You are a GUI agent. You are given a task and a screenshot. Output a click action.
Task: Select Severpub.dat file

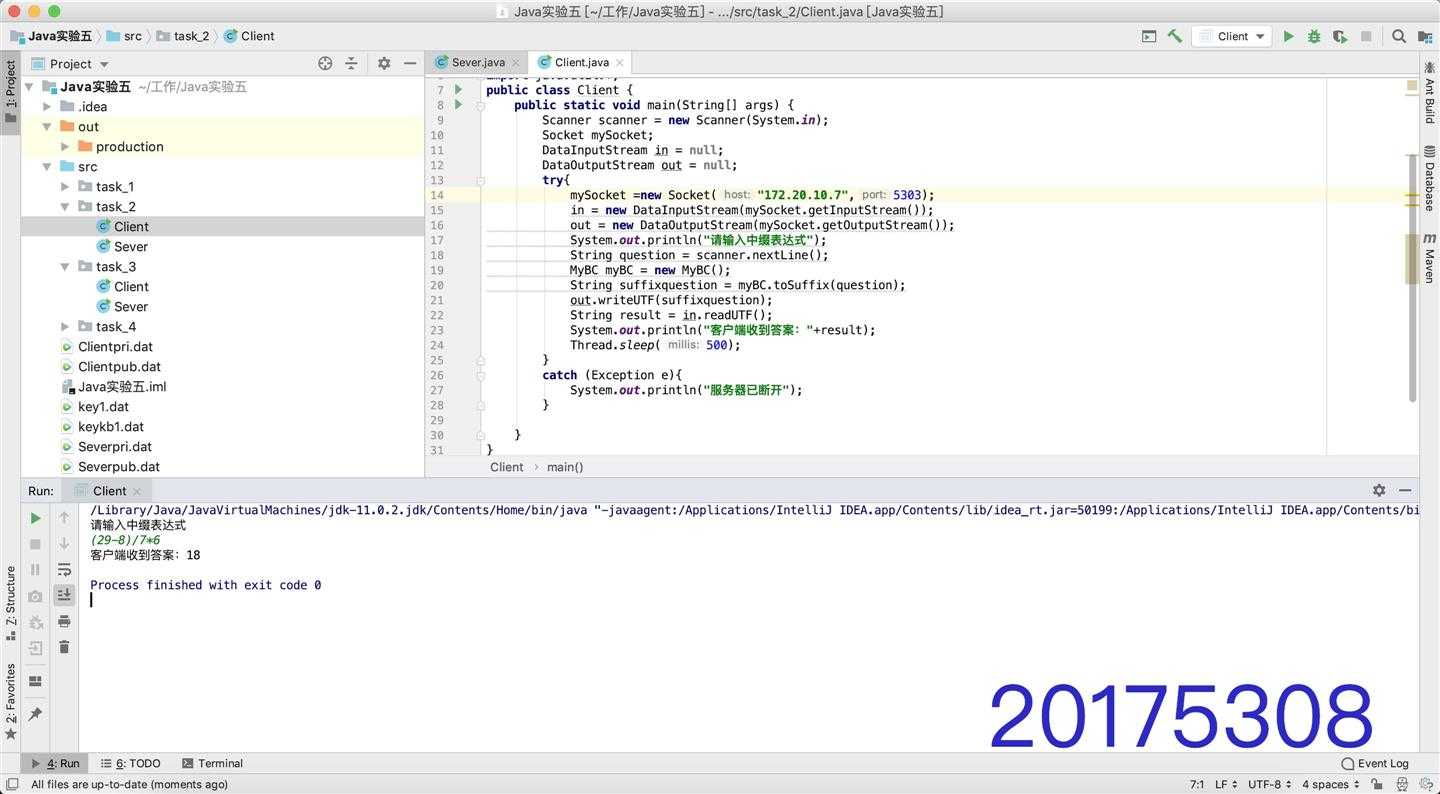(x=118, y=466)
